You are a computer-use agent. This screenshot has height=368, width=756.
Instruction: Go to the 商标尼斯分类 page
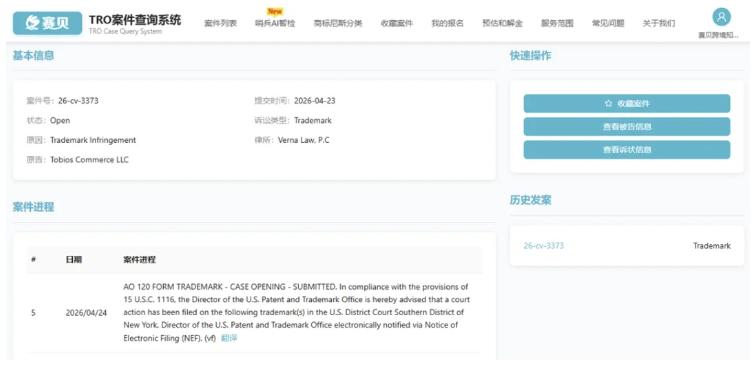click(x=338, y=23)
